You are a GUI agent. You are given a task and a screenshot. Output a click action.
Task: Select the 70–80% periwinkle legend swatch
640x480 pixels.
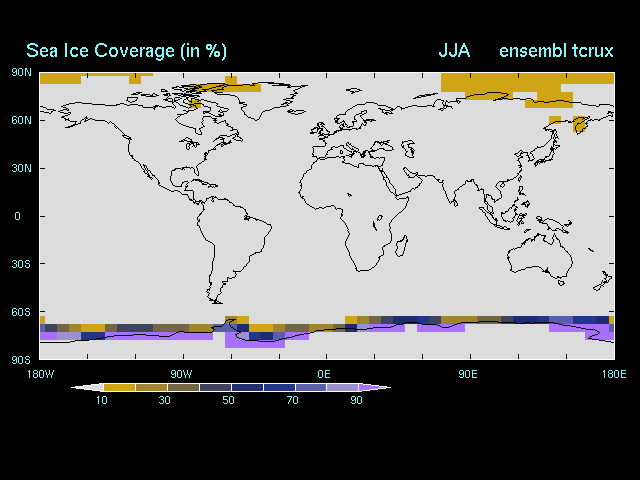click(x=311, y=387)
